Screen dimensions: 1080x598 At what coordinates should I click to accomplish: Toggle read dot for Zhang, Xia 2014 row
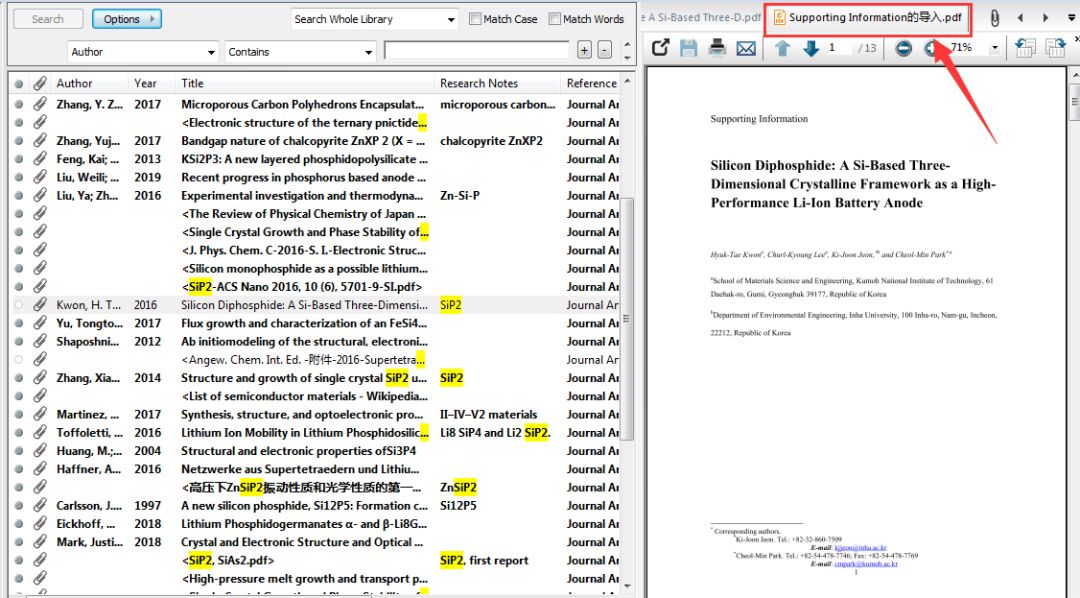(x=19, y=378)
